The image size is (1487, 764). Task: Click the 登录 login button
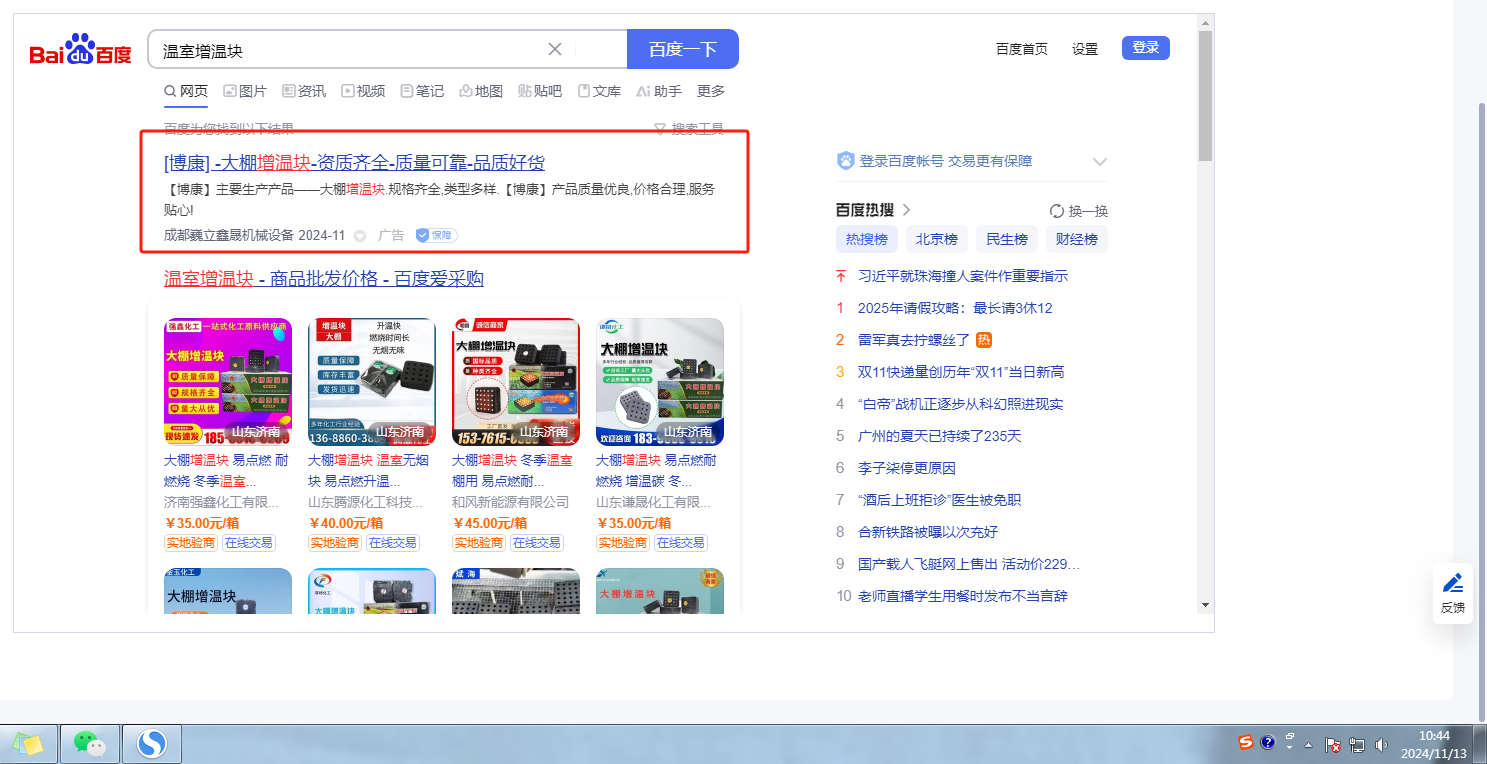[1145, 48]
